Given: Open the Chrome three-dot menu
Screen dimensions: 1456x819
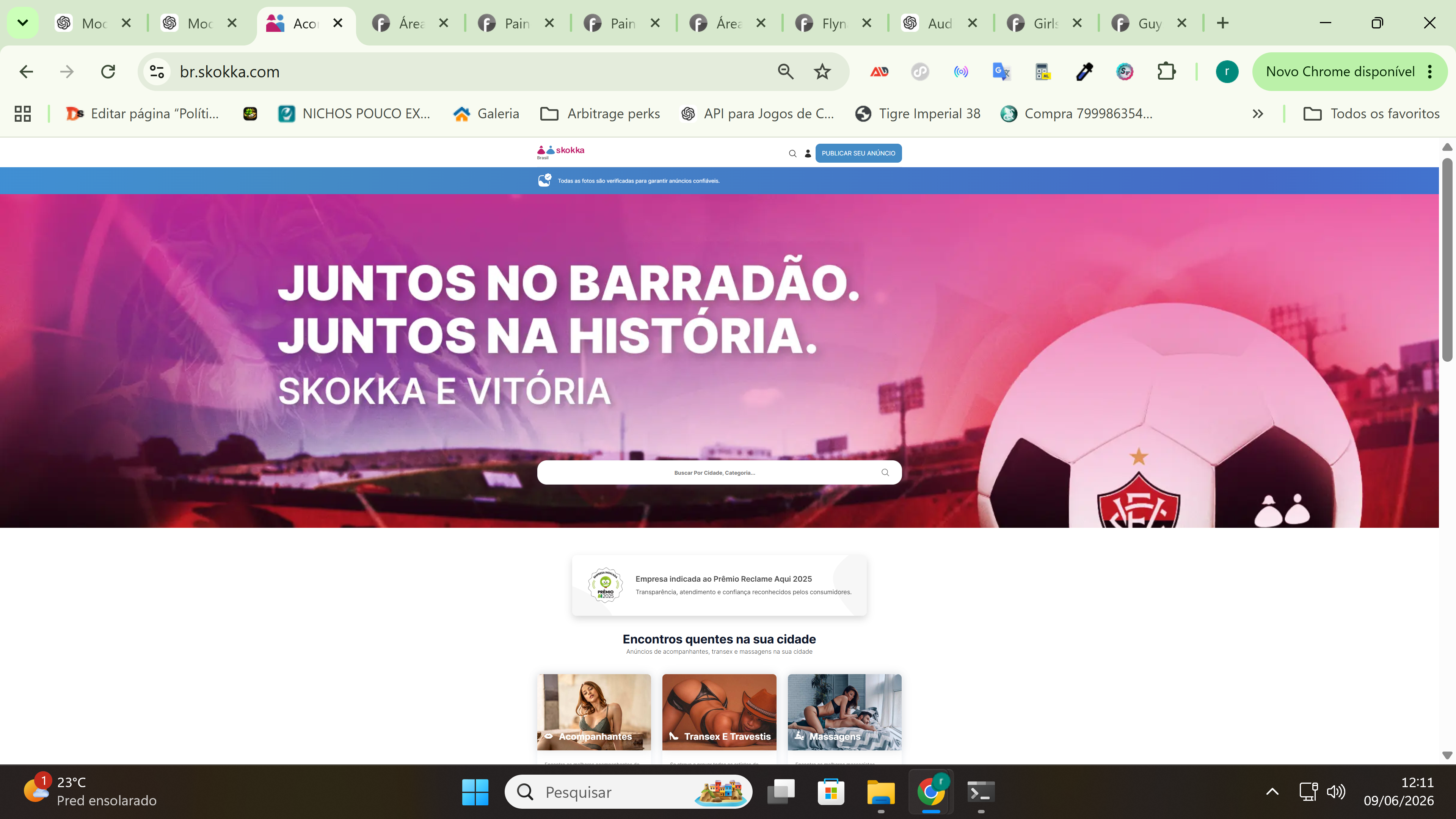Looking at the screenshot, I should (1430, 72).
